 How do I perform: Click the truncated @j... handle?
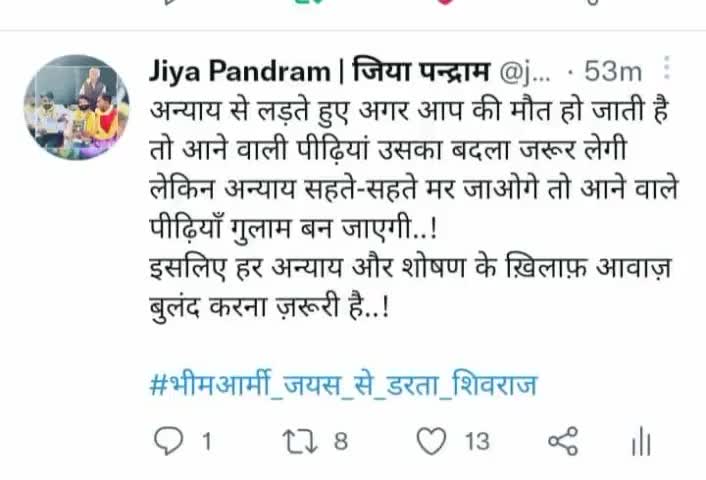(x=525, y=72)
